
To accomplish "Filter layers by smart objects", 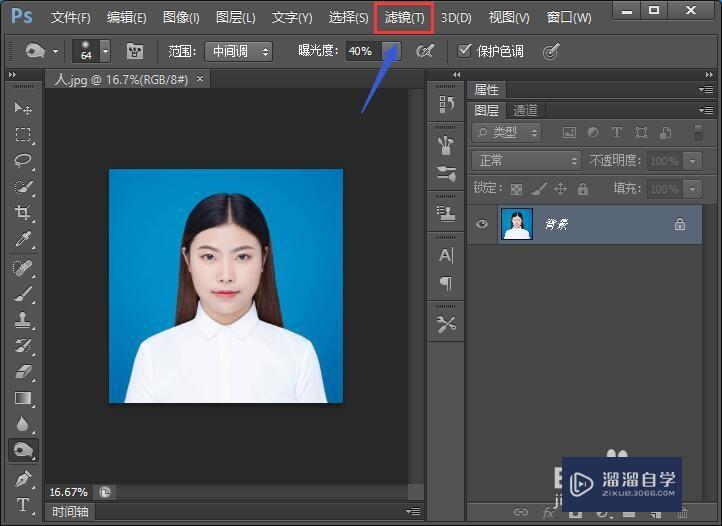I will coord(665,133).
